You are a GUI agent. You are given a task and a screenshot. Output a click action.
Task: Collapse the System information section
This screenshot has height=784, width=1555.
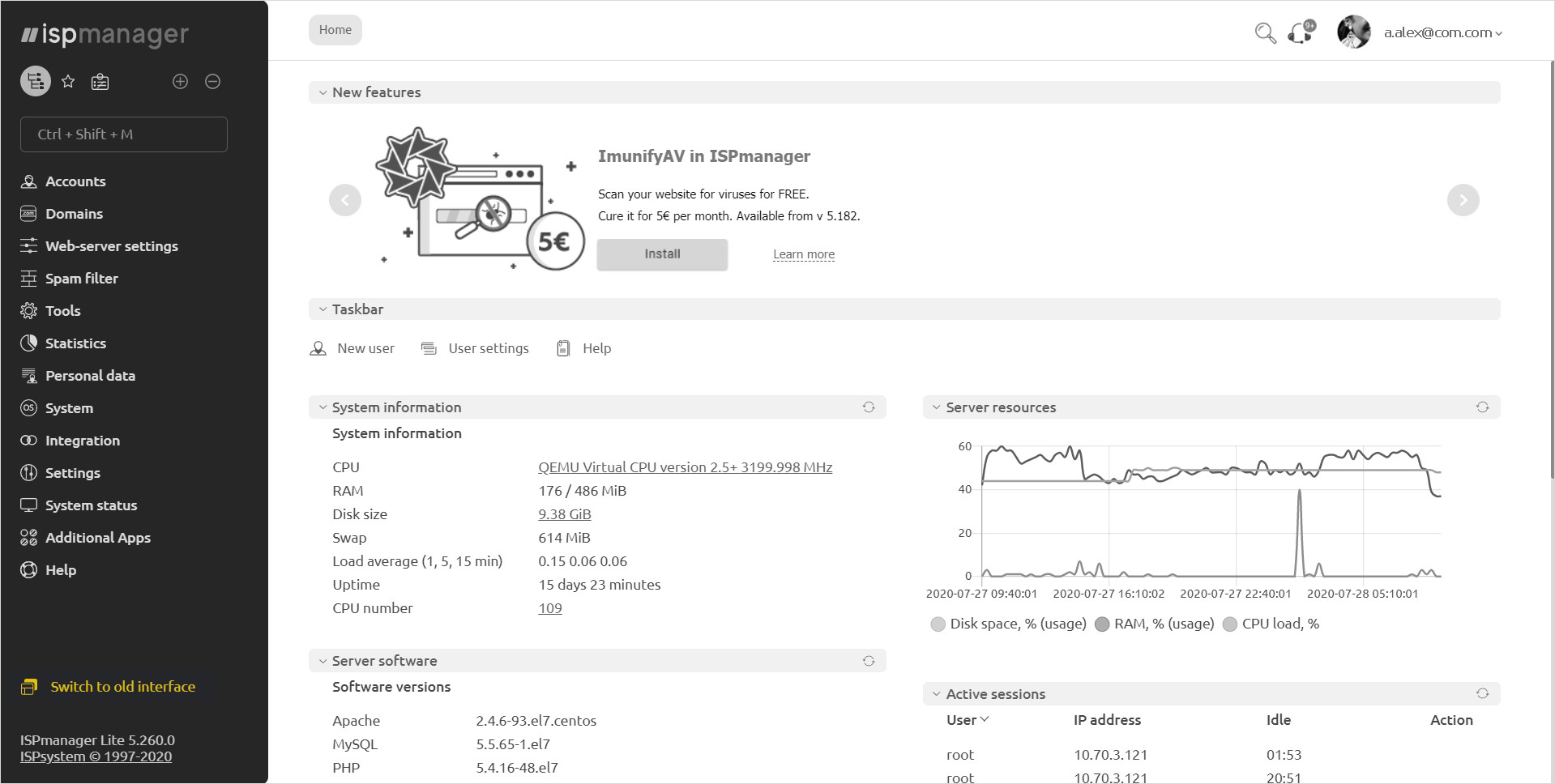(323, 407)
